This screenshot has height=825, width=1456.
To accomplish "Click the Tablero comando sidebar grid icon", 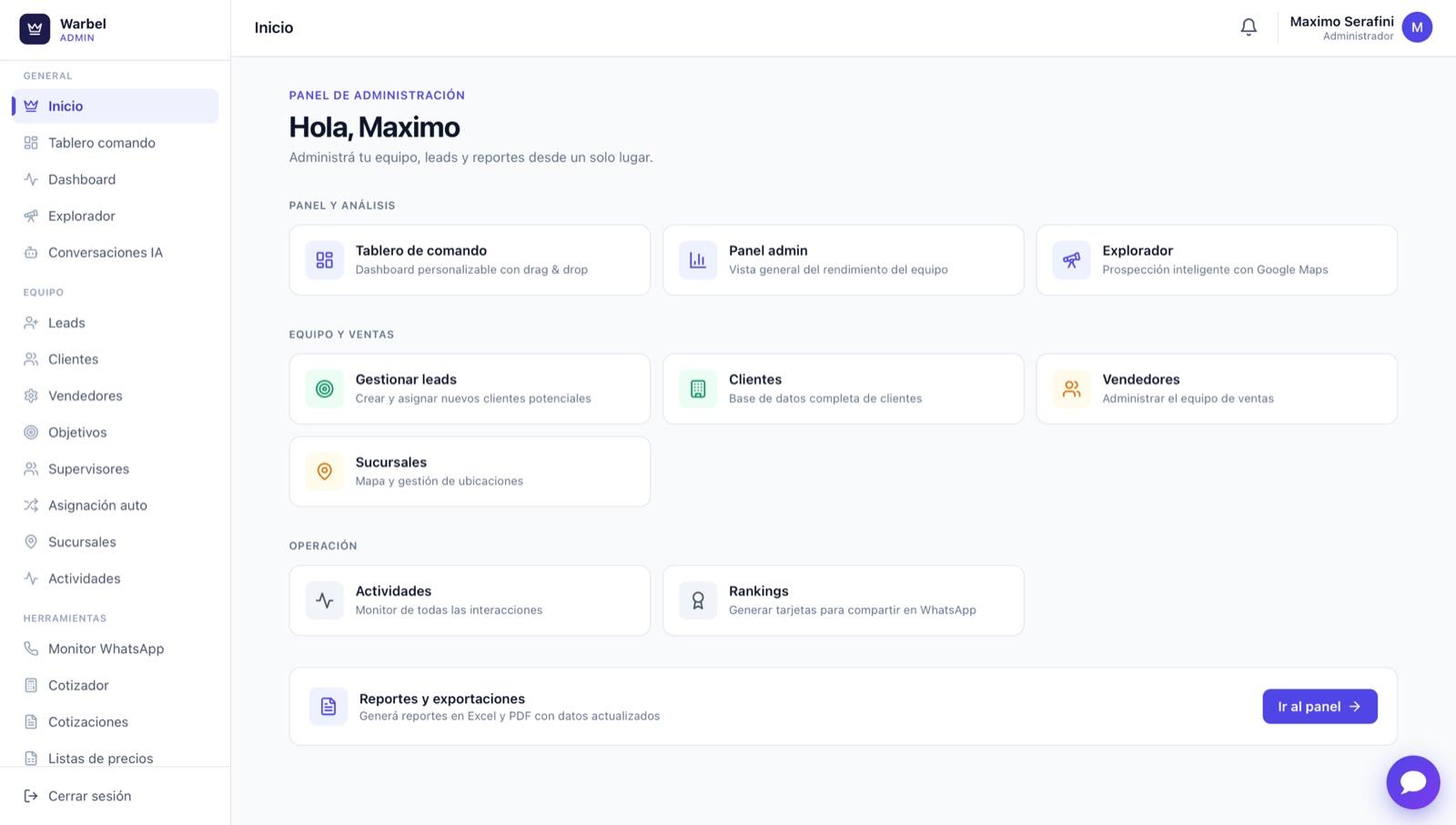I will 31,143.
